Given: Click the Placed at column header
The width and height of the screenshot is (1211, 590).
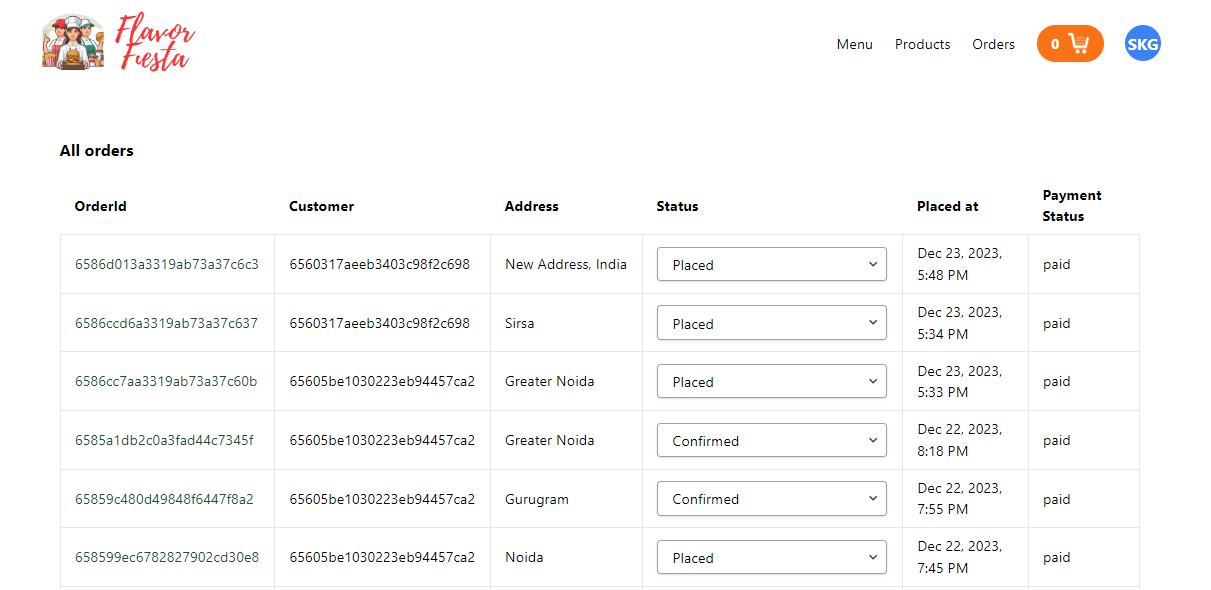Looking at the screenshot, I should [948, 206].
